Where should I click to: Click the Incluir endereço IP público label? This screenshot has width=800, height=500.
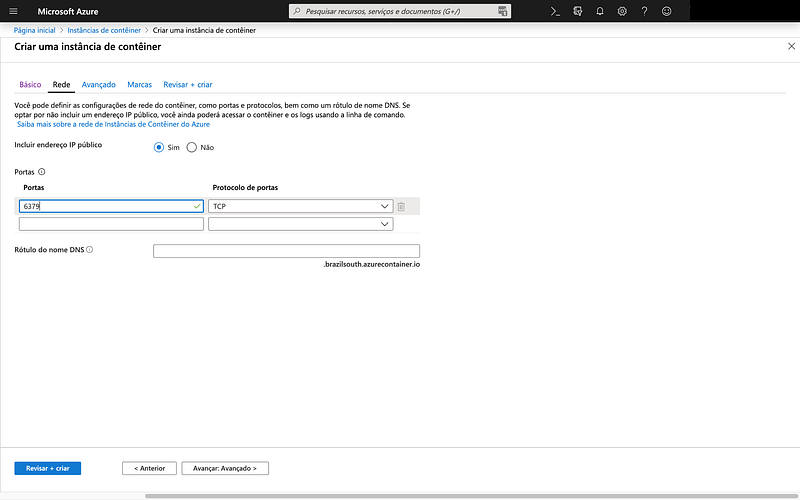[58, 145]
